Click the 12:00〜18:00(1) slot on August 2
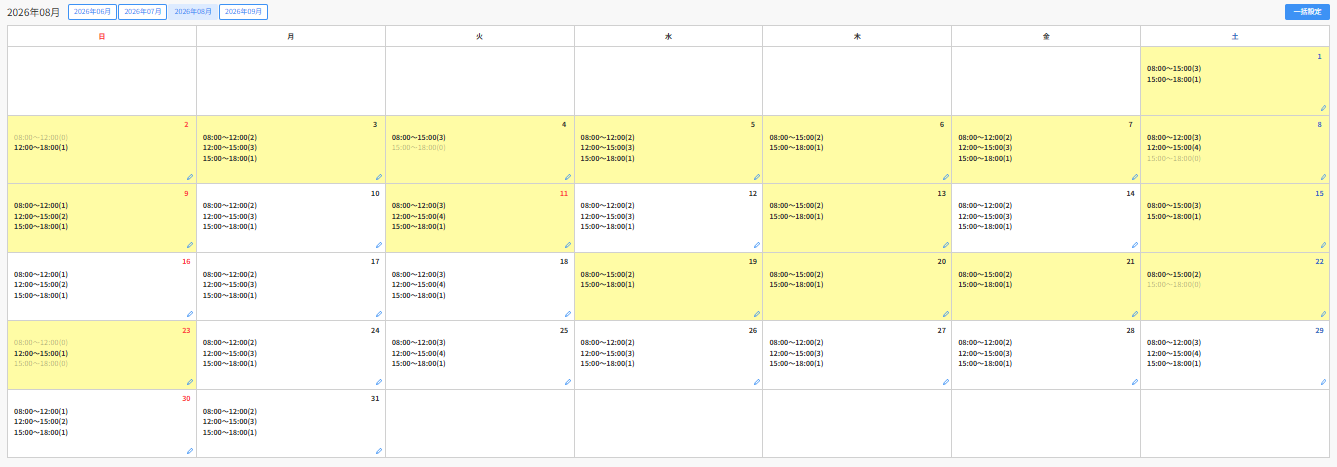 pyautogui.click(x=41, y=148)
